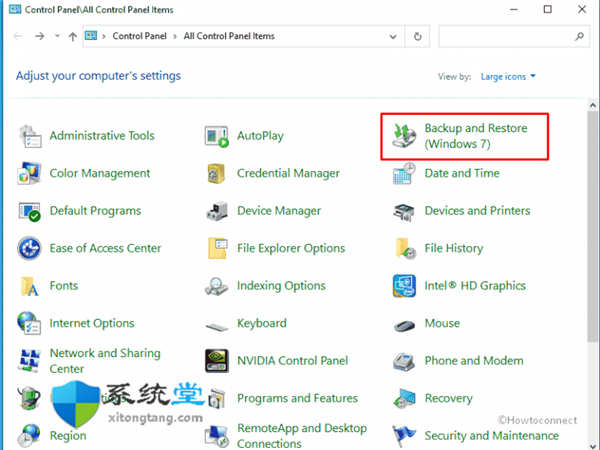This screenshot has width=600, height=450.
Task: Expand the address bar history dropdown
Action: click(x=393, y=36)
